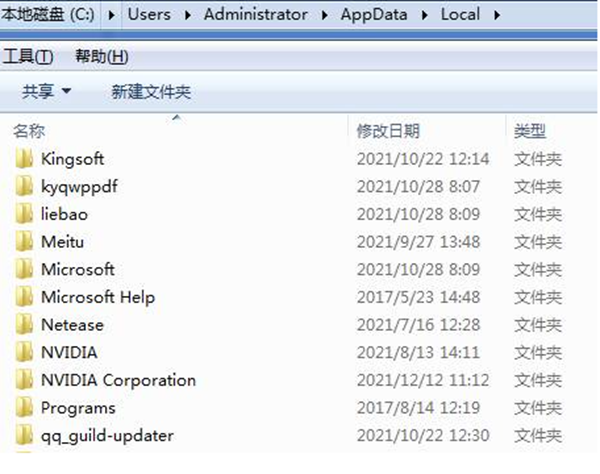This screenshot has height=474, width=600.
Task: Select the Programs folder name
Action: click(78, 409)
